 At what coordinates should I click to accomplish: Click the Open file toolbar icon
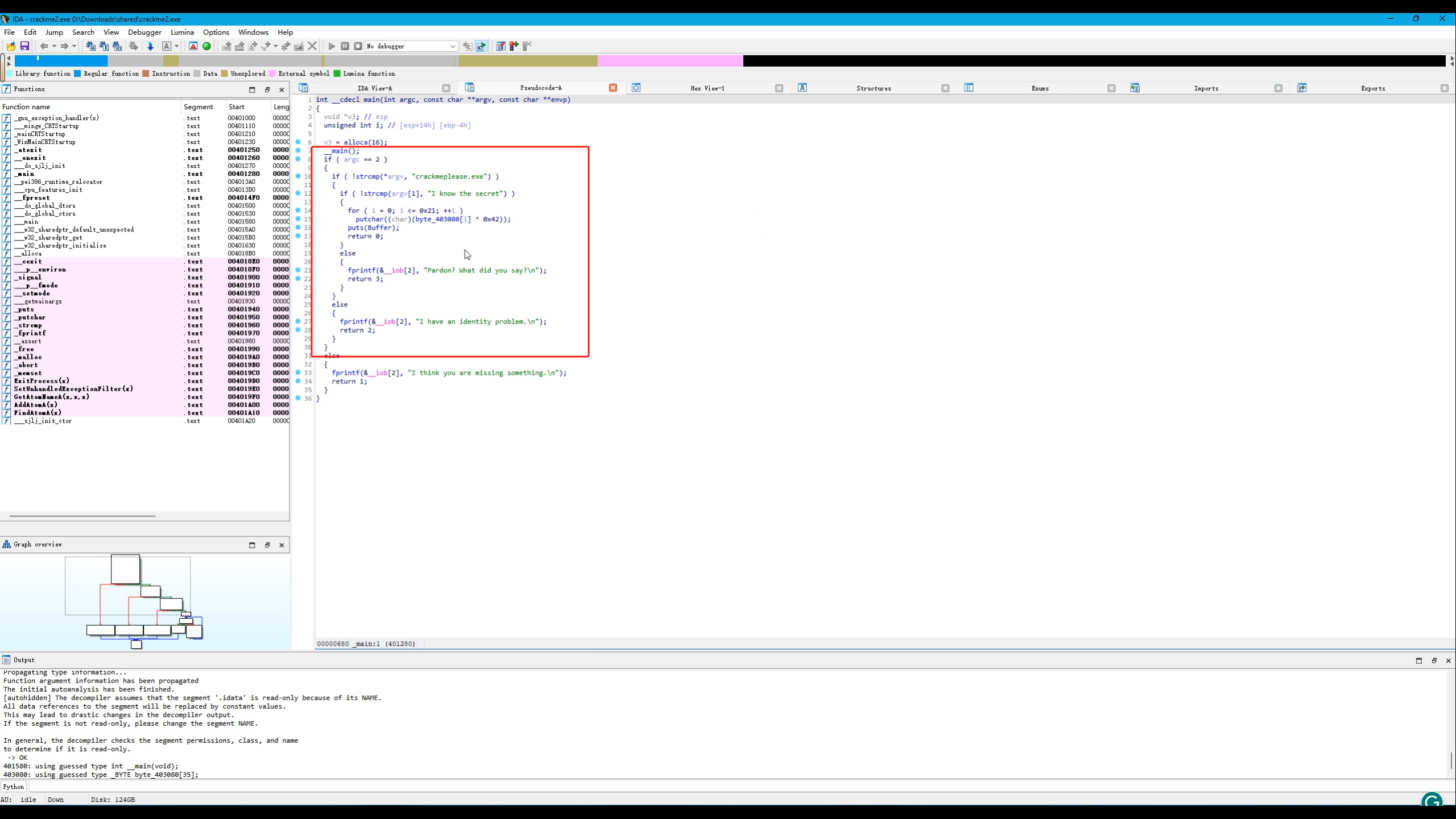pos(11,46)
